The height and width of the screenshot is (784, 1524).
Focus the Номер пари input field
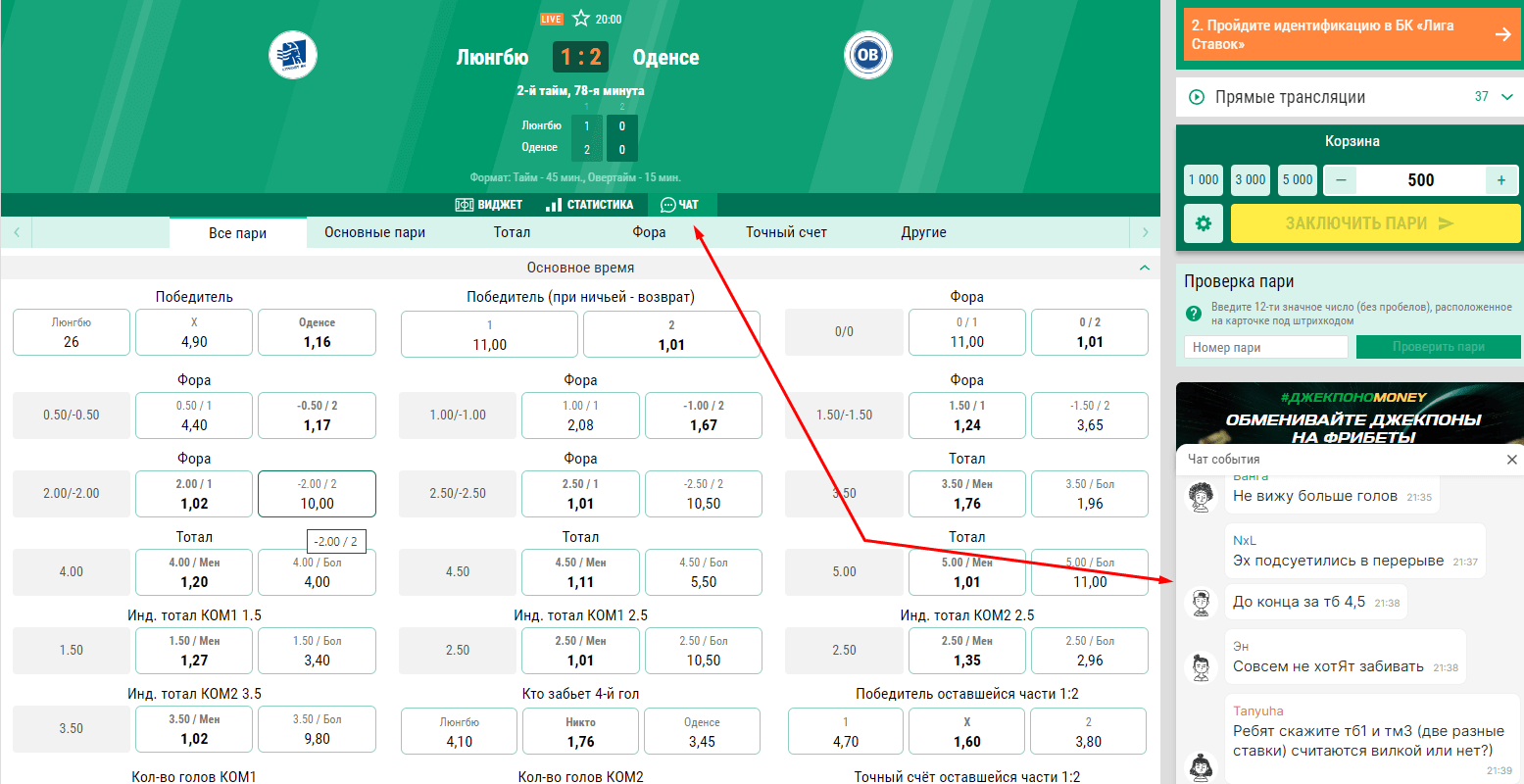coord(1266,347)
